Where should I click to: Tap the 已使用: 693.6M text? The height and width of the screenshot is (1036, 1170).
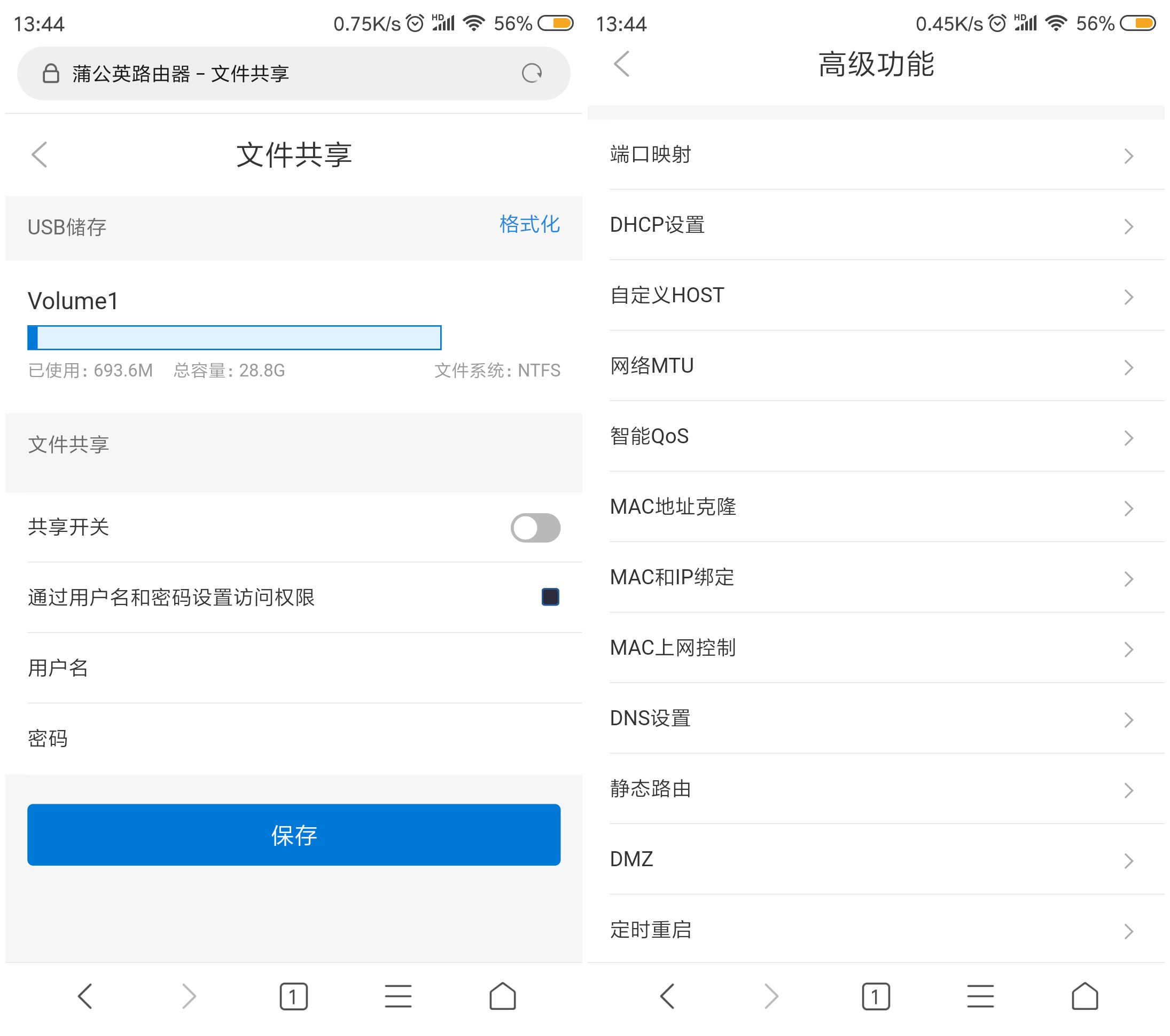(x=90, y=371)
